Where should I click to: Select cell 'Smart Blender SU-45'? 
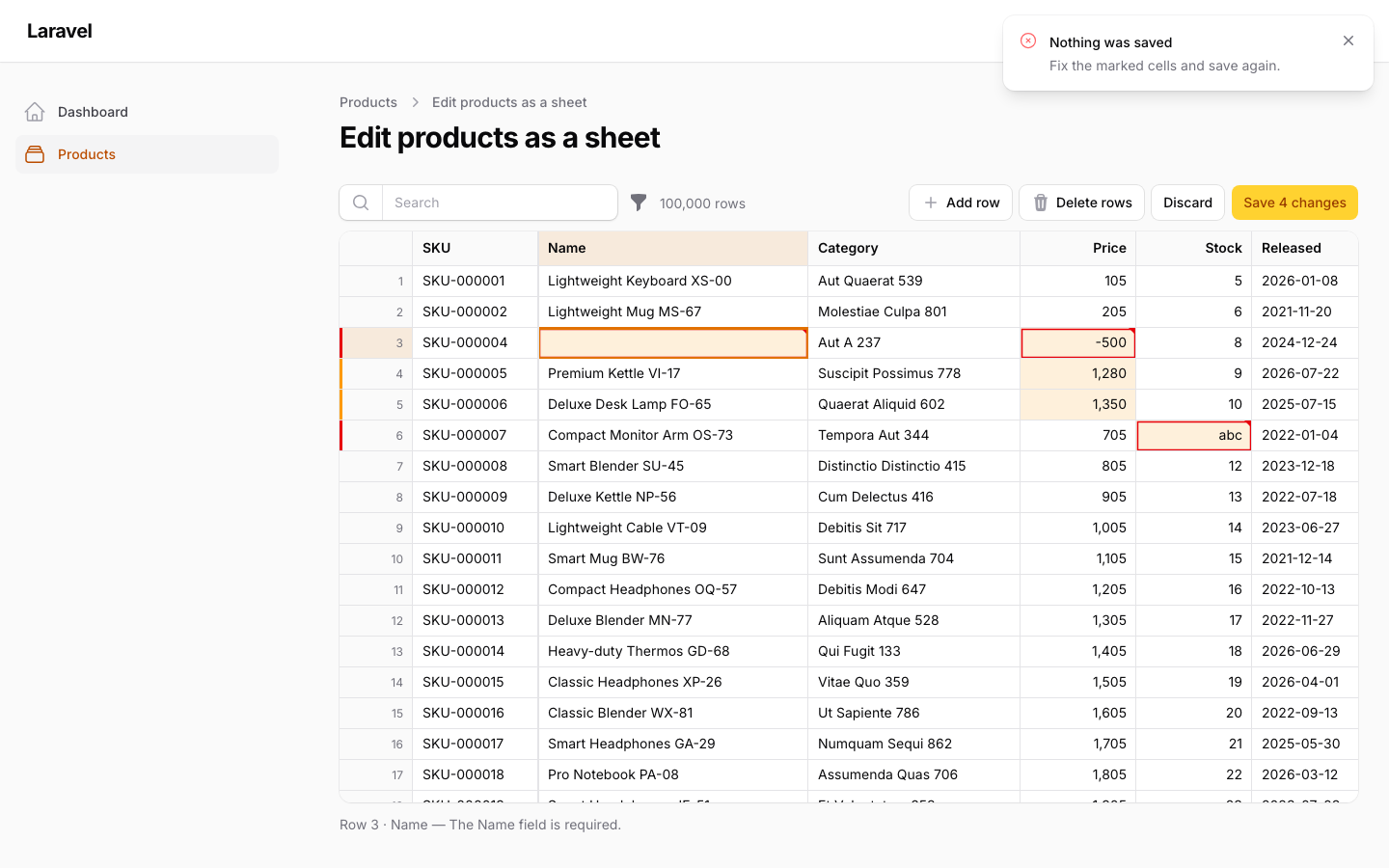click(673, 466)
